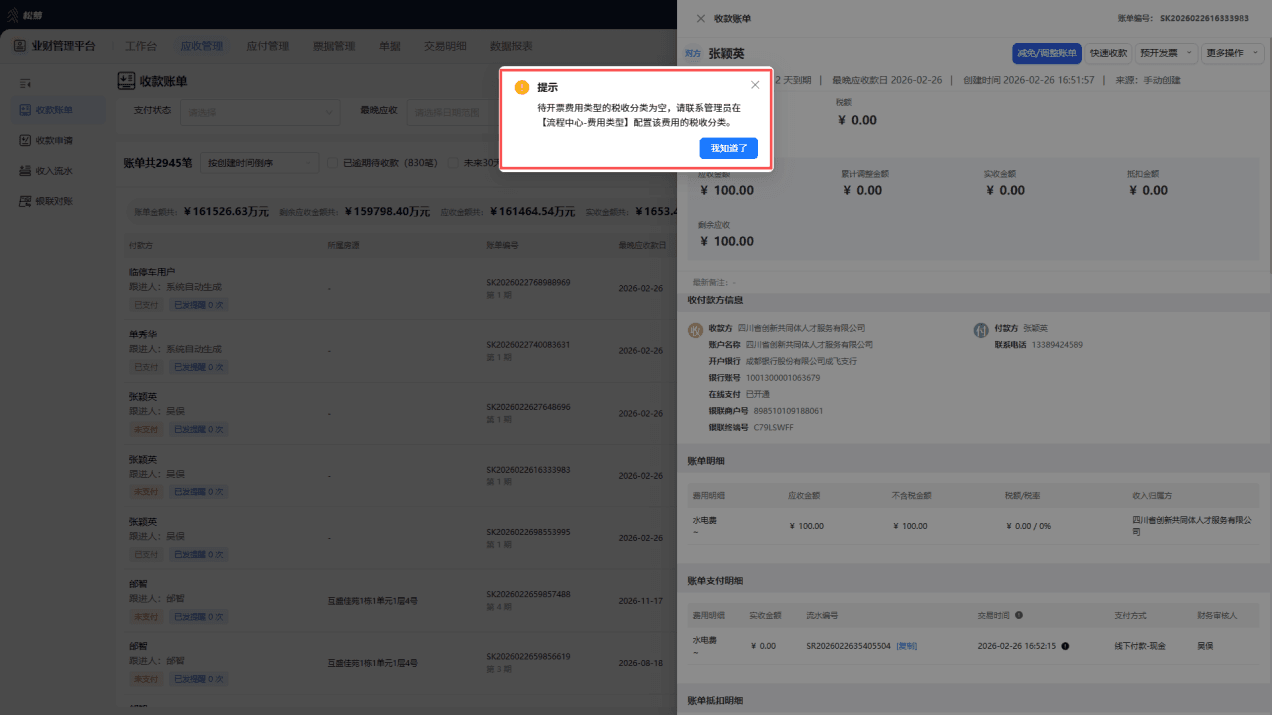This screenshot has height=715, width=1272.
Task: Click bill number SK2026022768988969
Action: coord(528,282)
